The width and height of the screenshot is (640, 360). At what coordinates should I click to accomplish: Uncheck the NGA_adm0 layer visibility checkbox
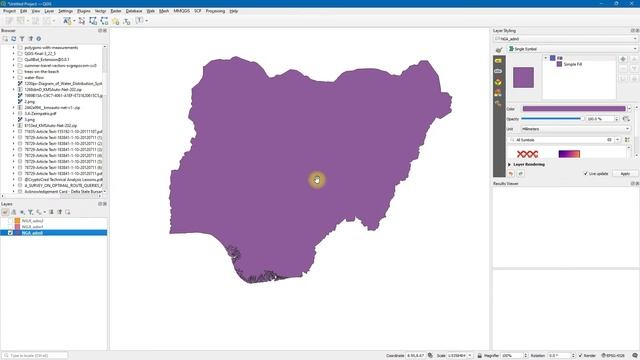[10, 233]
